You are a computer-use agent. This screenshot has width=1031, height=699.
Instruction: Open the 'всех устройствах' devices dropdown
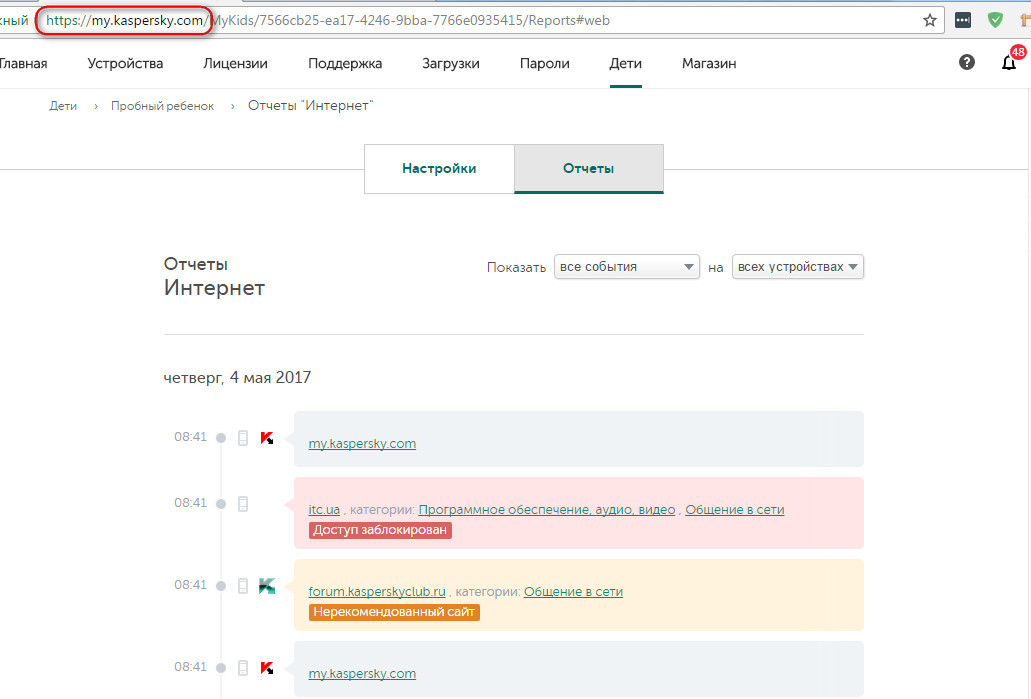pyautogui.click(x=798, y=267)
